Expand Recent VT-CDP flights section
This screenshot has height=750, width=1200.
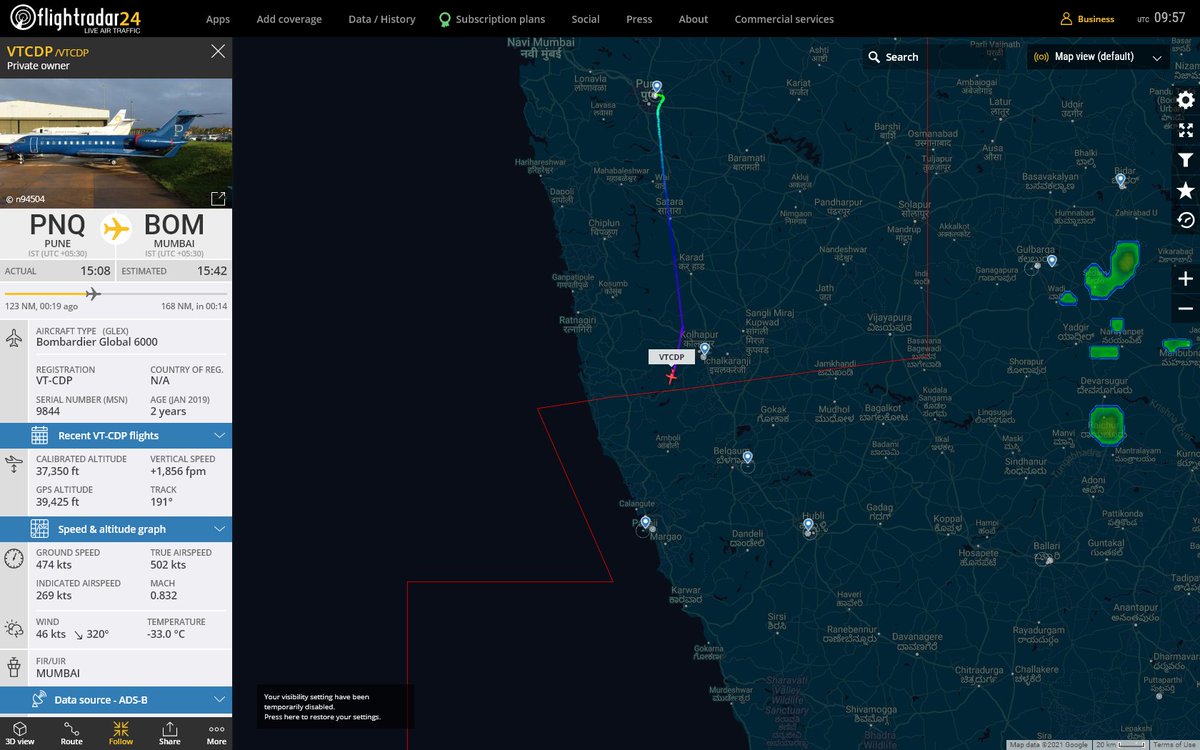click(x=116, y=435)
